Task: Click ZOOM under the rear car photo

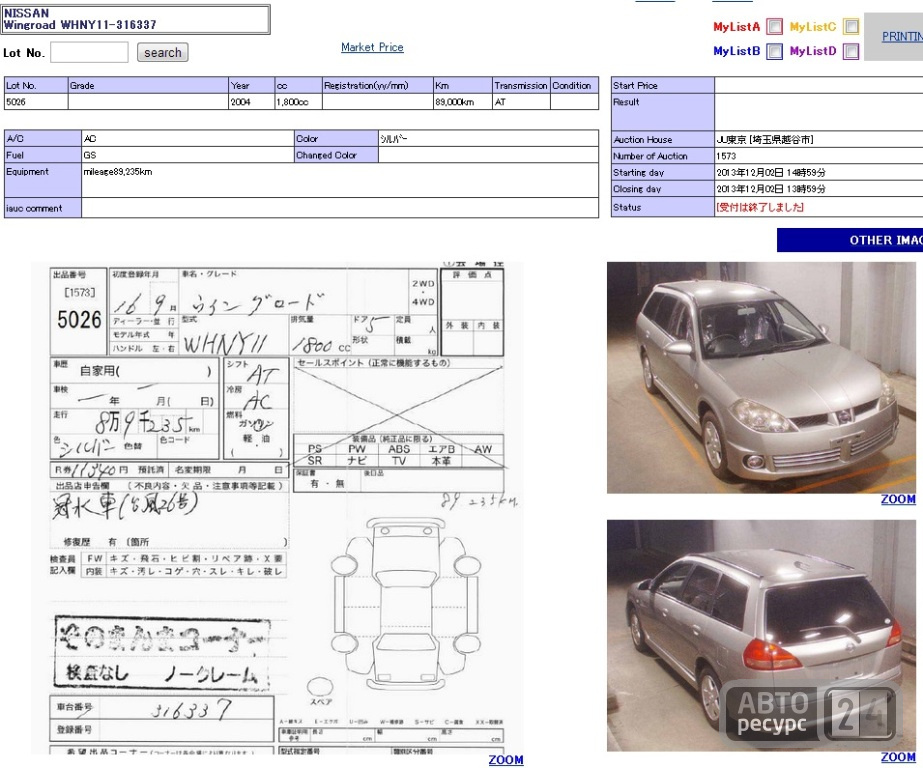Action: (898, 757)
